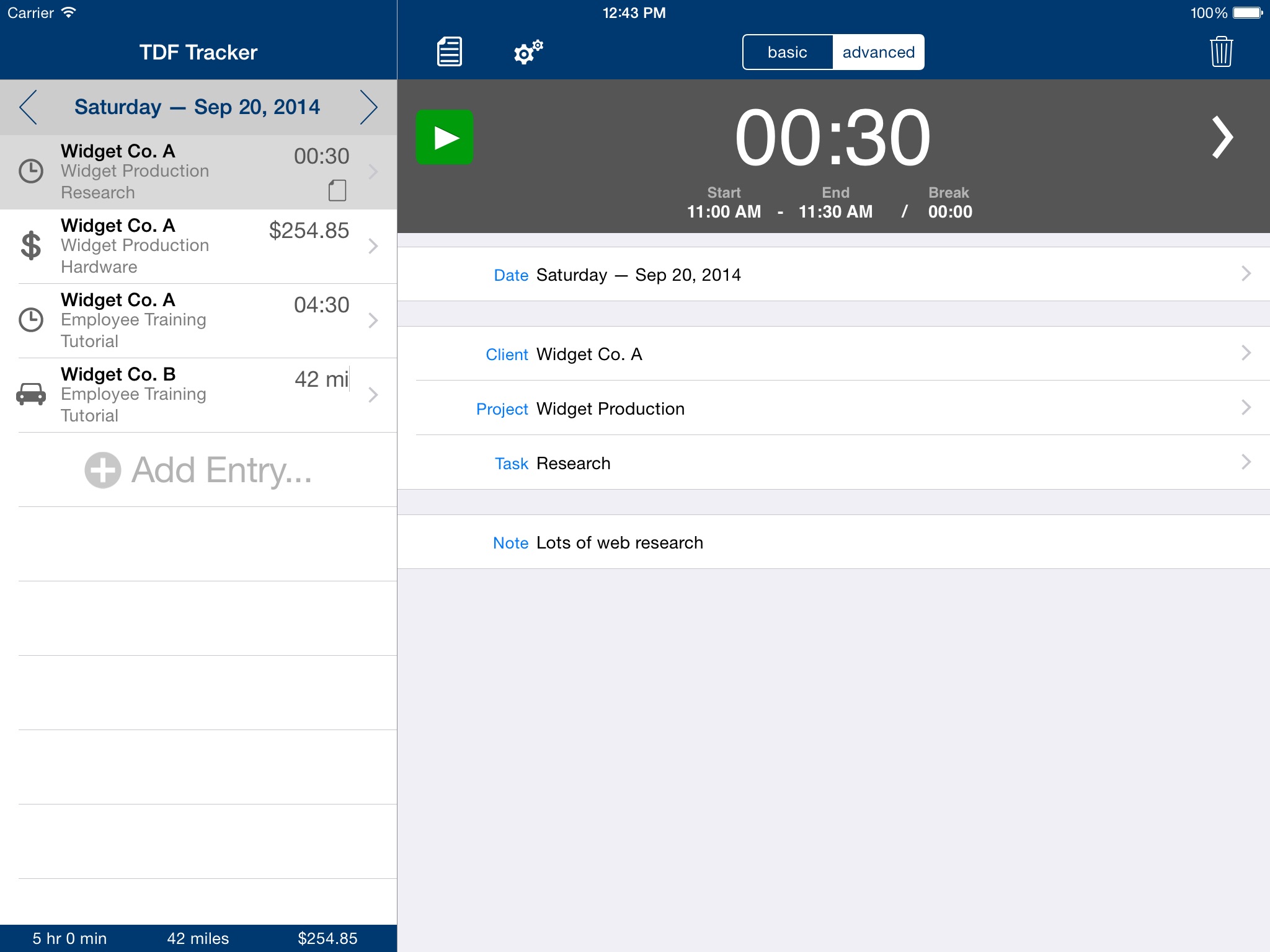Click the 12:43 PM status bar clock

634,13
